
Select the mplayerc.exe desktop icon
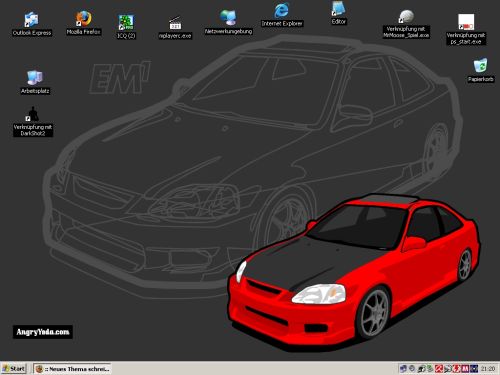(x=175, y=28)
